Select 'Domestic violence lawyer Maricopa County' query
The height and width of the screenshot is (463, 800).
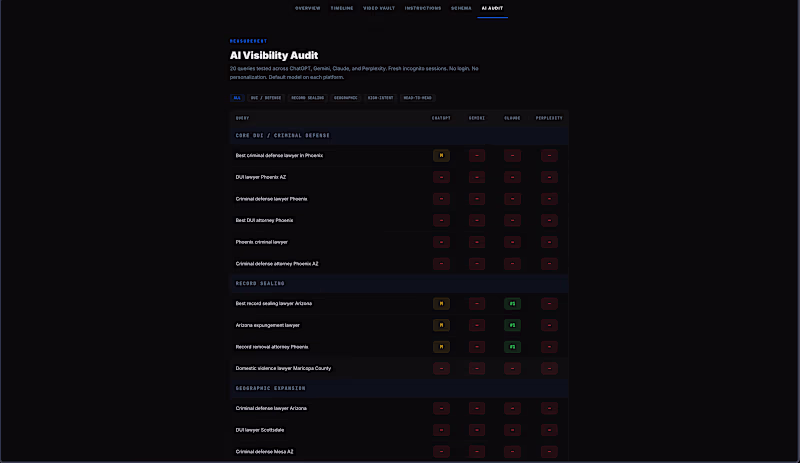pos(283,369)
